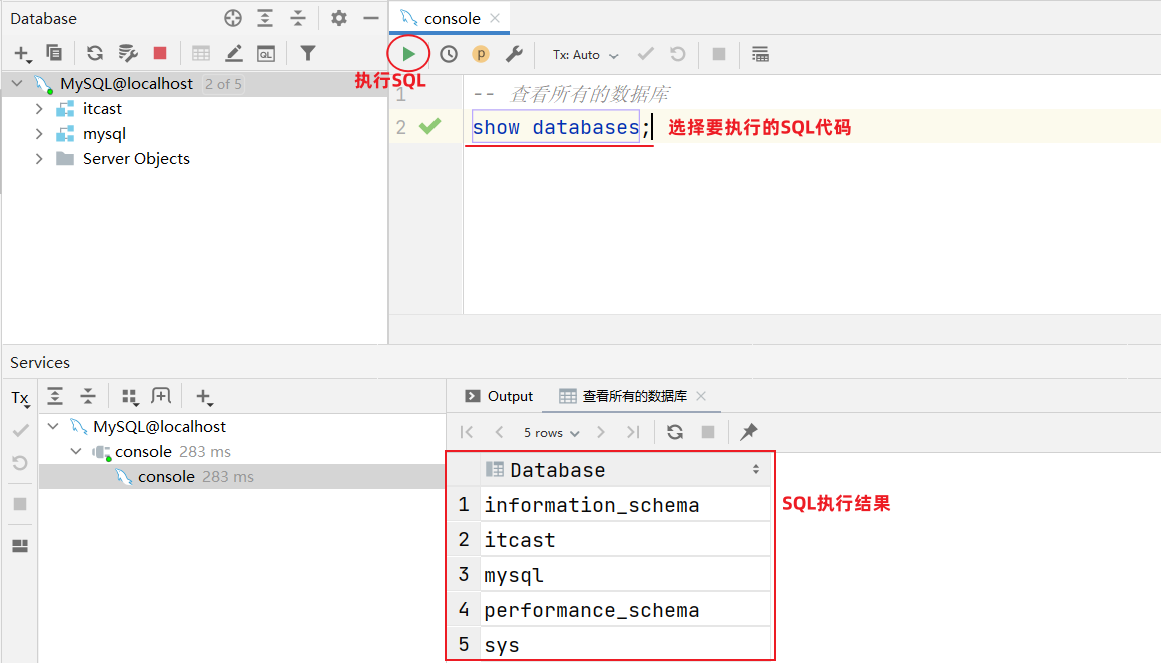Expand the Server Objects folder
Image resolution: width=1161 pixels, height=663 pixels.
(x=39, y=159)
